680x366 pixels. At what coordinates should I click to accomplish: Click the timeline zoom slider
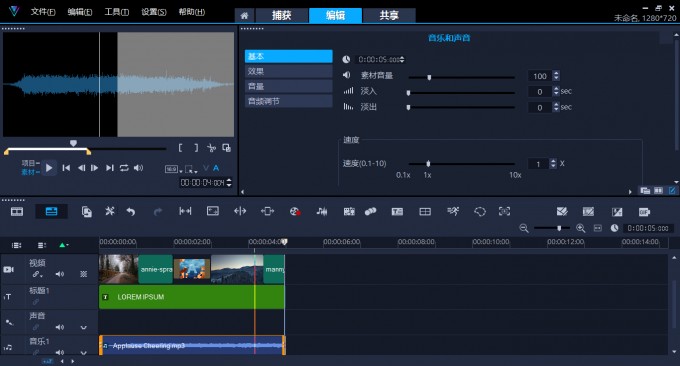[x=552, y=228]
